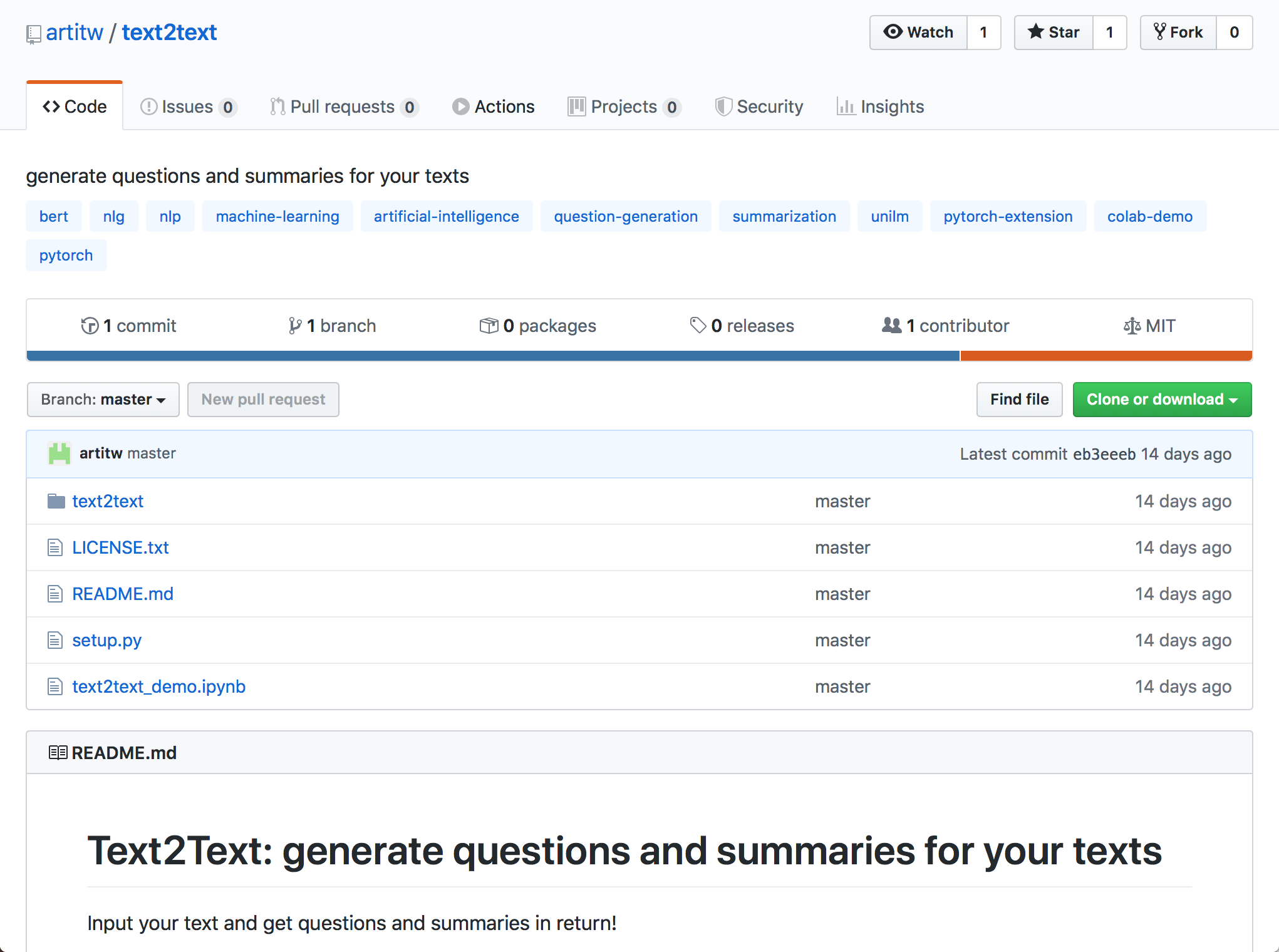Viewport: 1279px width, 952px height.
Task: Click the text2text folder icon
Action: pos(56,501)
